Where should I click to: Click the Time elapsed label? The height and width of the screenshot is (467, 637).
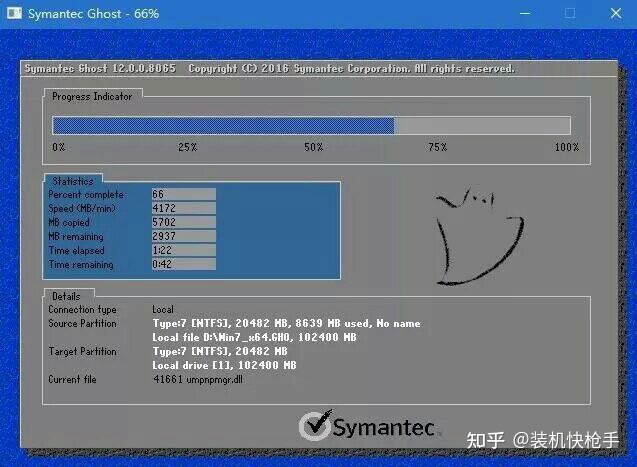(76, 251)
